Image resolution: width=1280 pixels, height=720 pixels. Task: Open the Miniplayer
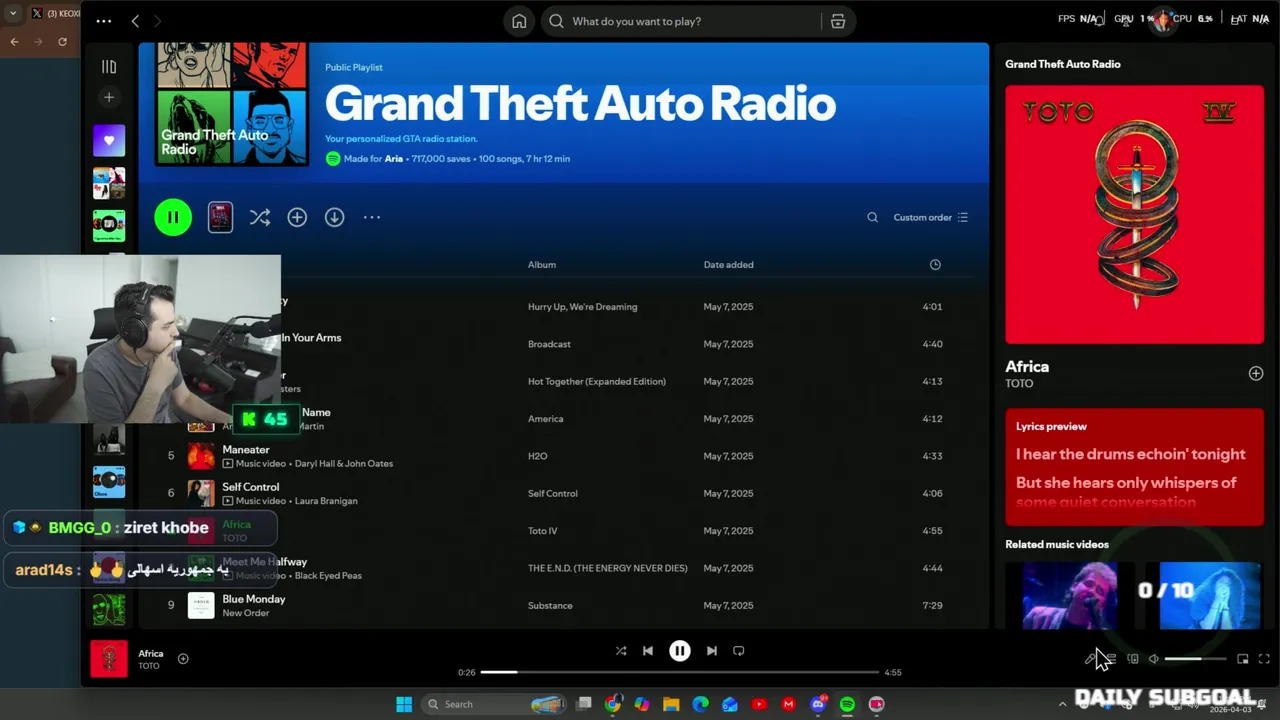(1242, 659)
